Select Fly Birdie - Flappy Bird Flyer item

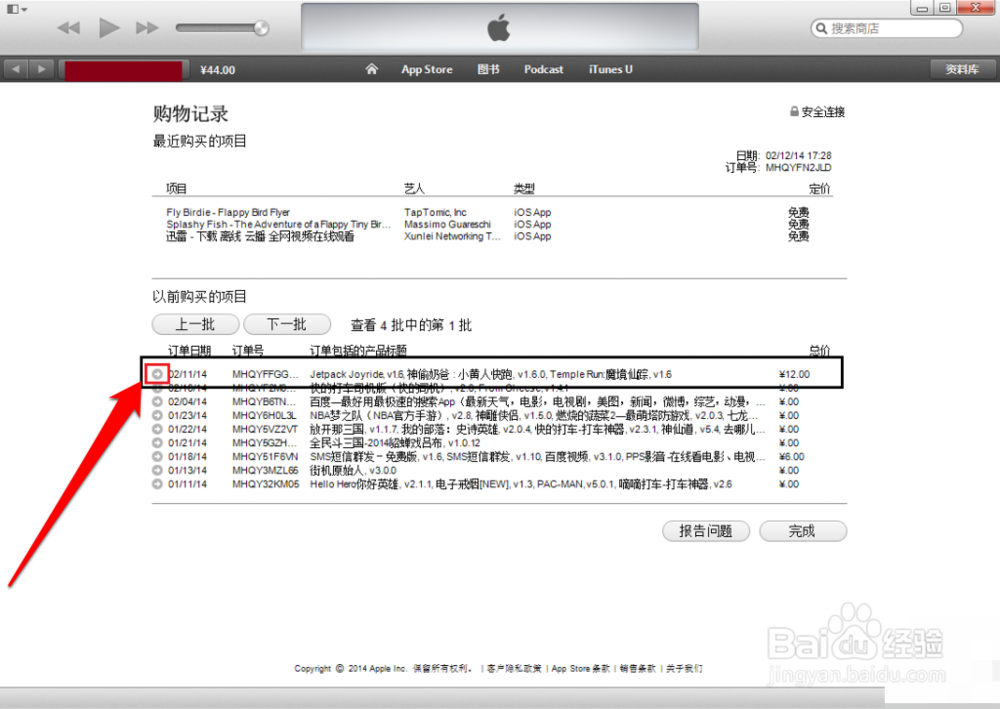[x=228, y=212]
